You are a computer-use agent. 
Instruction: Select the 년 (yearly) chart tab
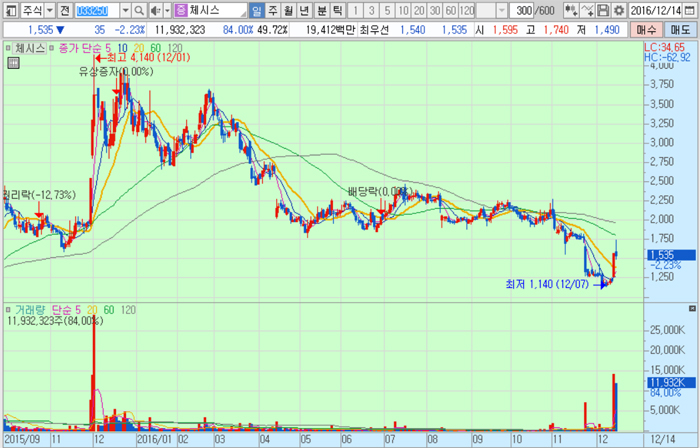tap(305, 10)
